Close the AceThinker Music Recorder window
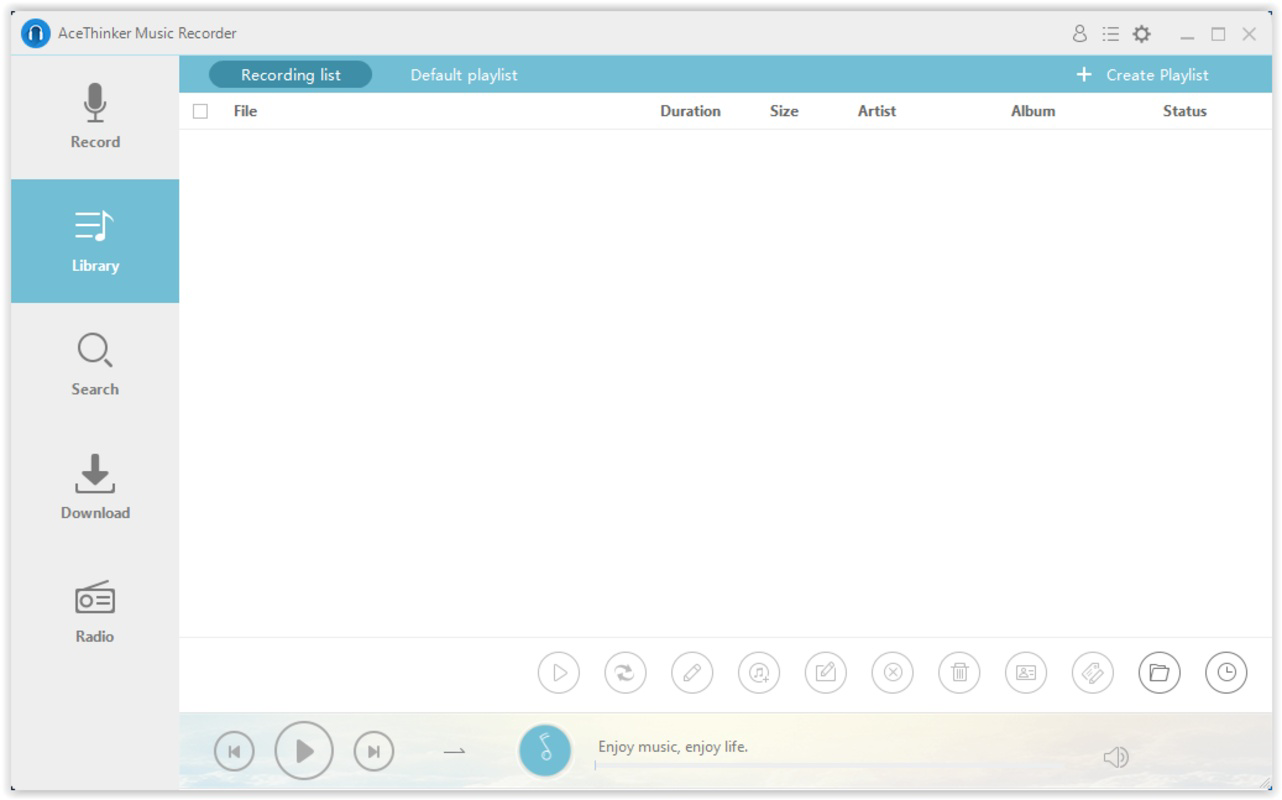1282x800 pixels. point(1249,35)
